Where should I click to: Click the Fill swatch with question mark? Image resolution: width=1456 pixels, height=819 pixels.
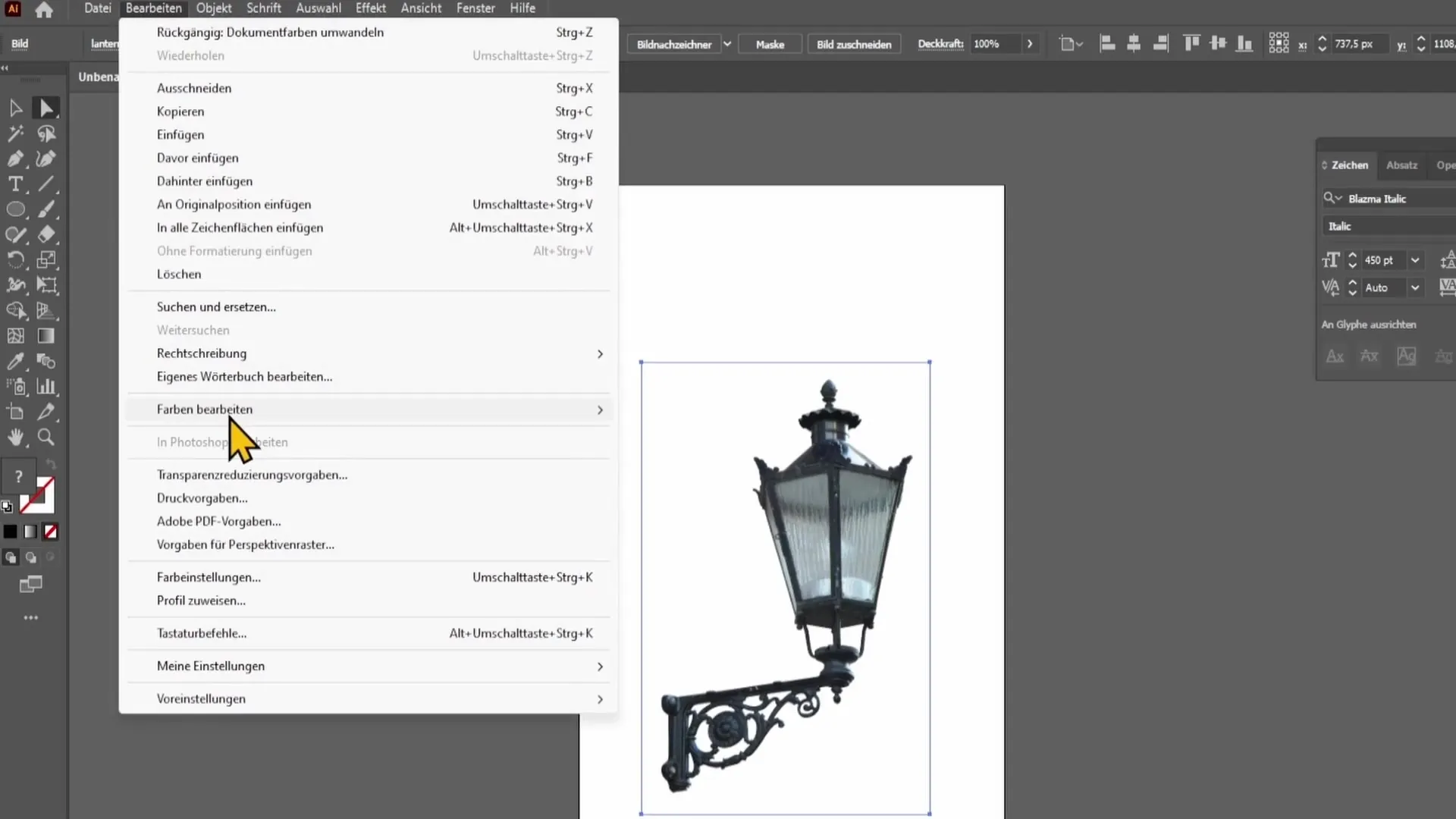(x=18, y=476)
